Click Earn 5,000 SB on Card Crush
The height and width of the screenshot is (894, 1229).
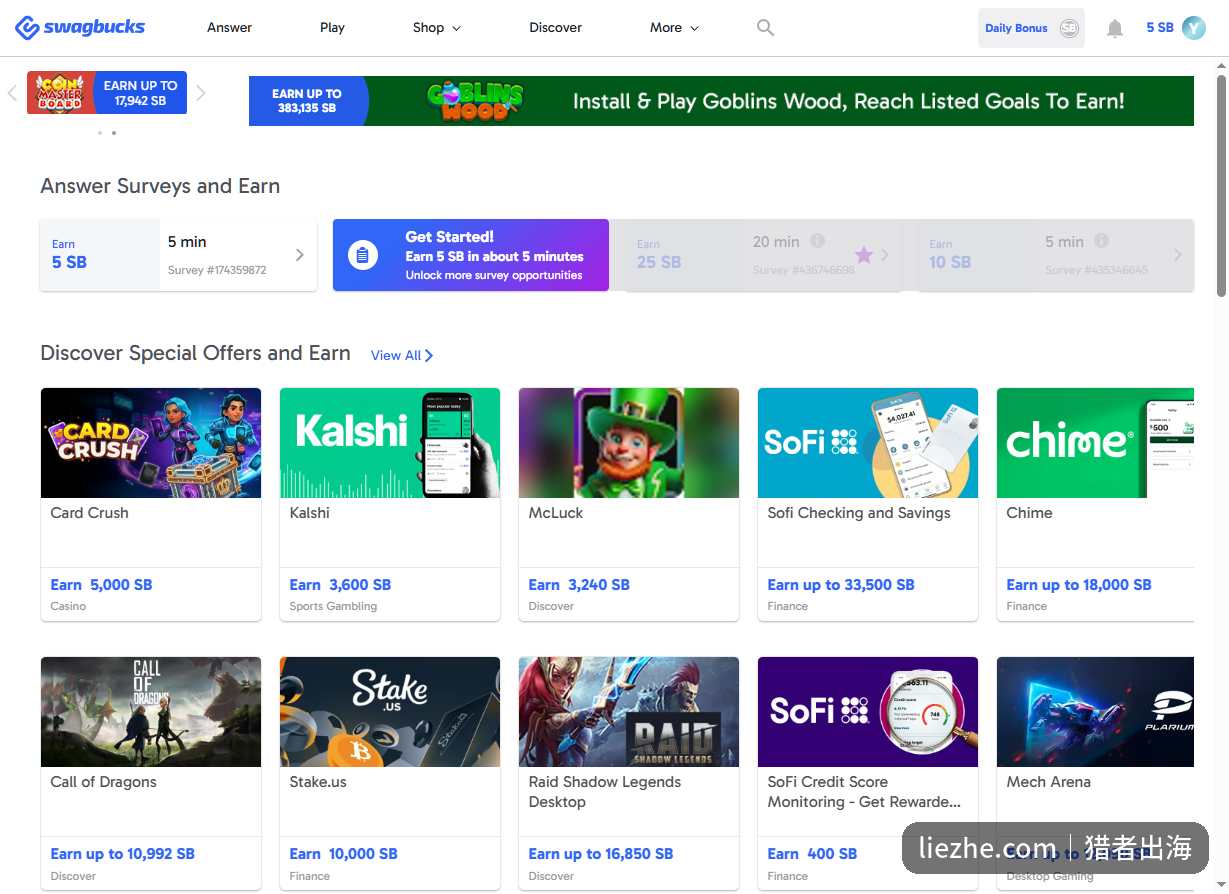tap(101, 585)
